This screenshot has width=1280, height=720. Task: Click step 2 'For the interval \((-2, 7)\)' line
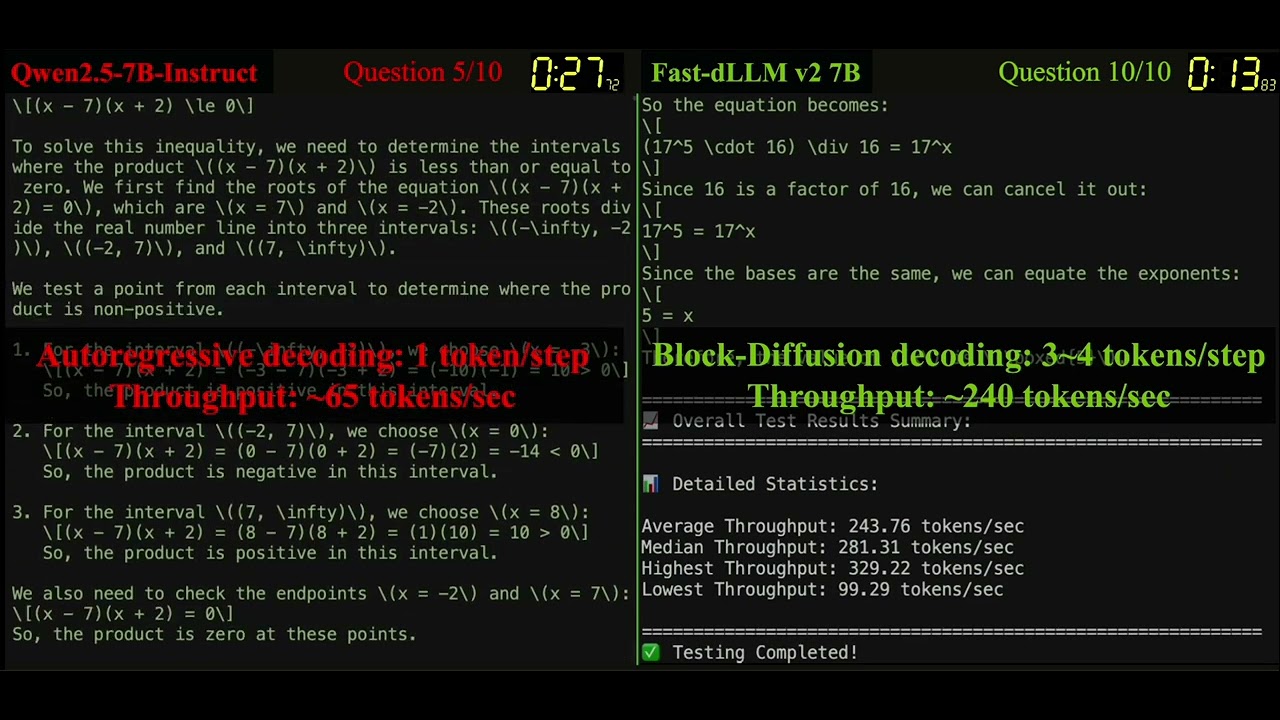point(280,431)
